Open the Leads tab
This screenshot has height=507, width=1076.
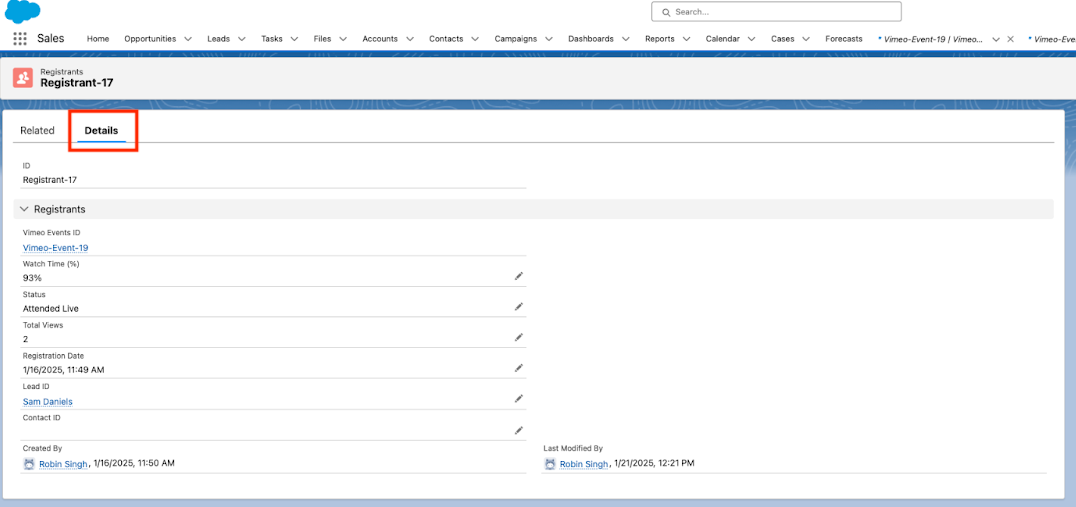(x=218, y=39)
